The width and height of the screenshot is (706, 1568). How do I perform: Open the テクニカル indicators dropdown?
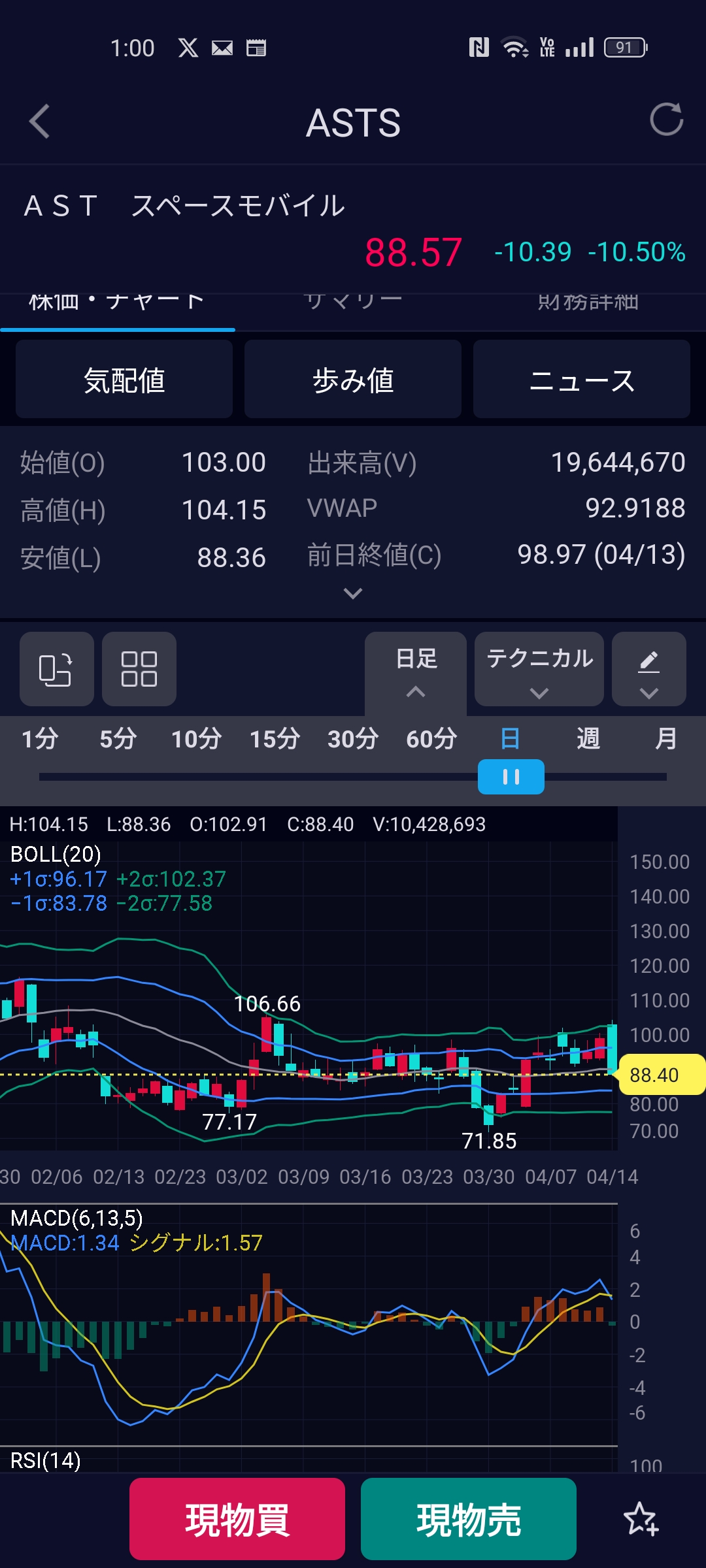click(539, 669)
